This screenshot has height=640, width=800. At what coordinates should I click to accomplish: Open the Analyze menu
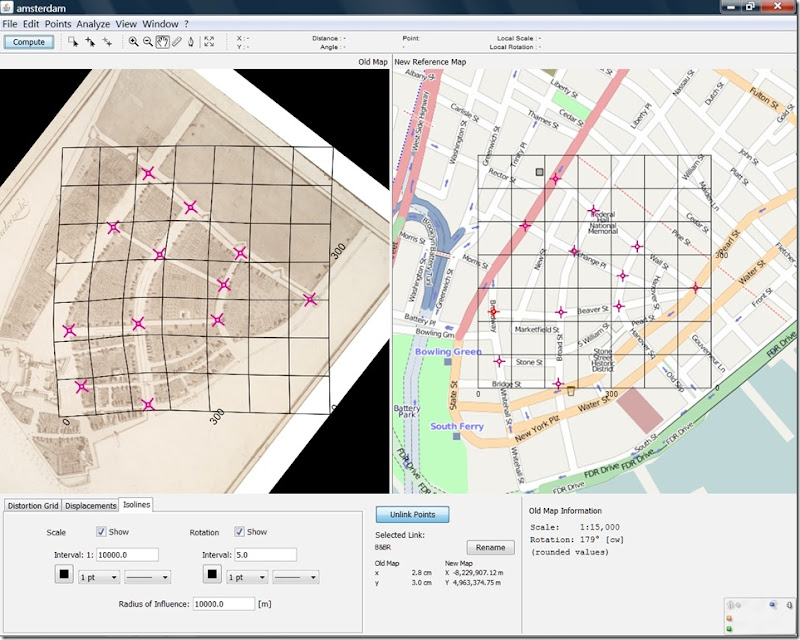(x=93, y=23)
